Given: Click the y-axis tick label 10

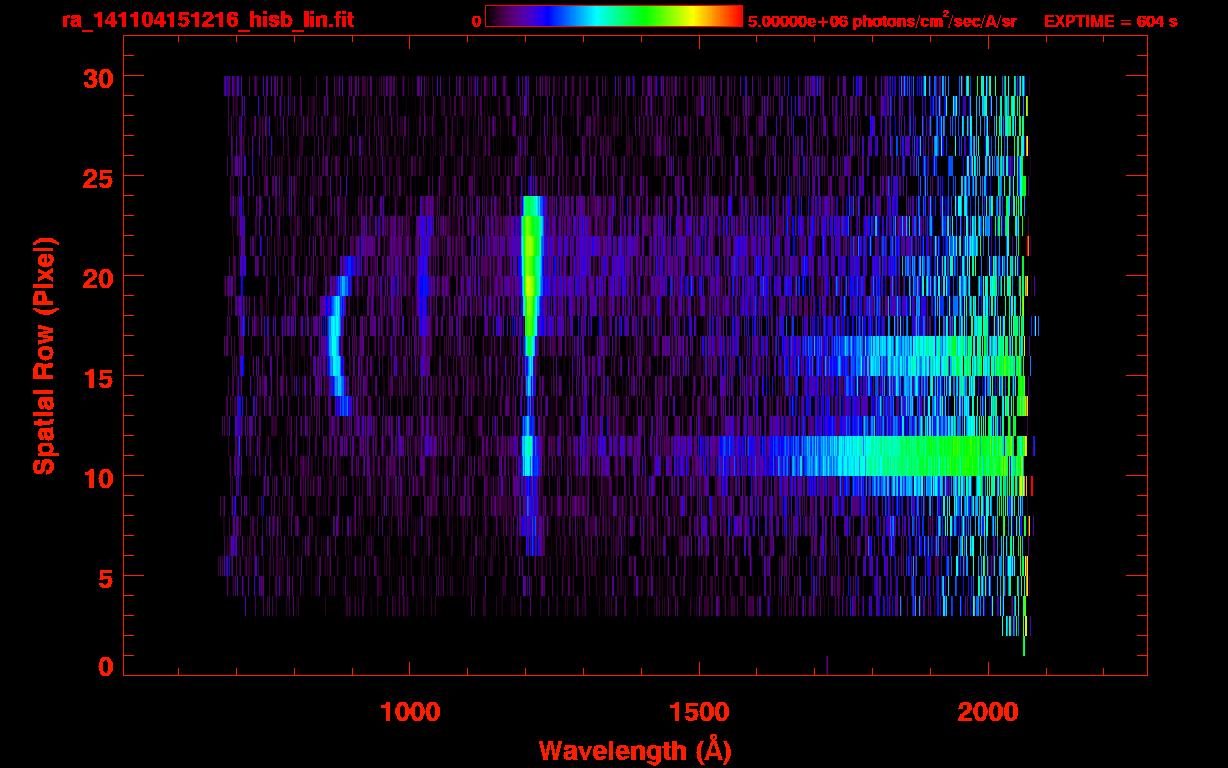Looking at the screenshot, I should pyautogui.click(x=96, y=477).
